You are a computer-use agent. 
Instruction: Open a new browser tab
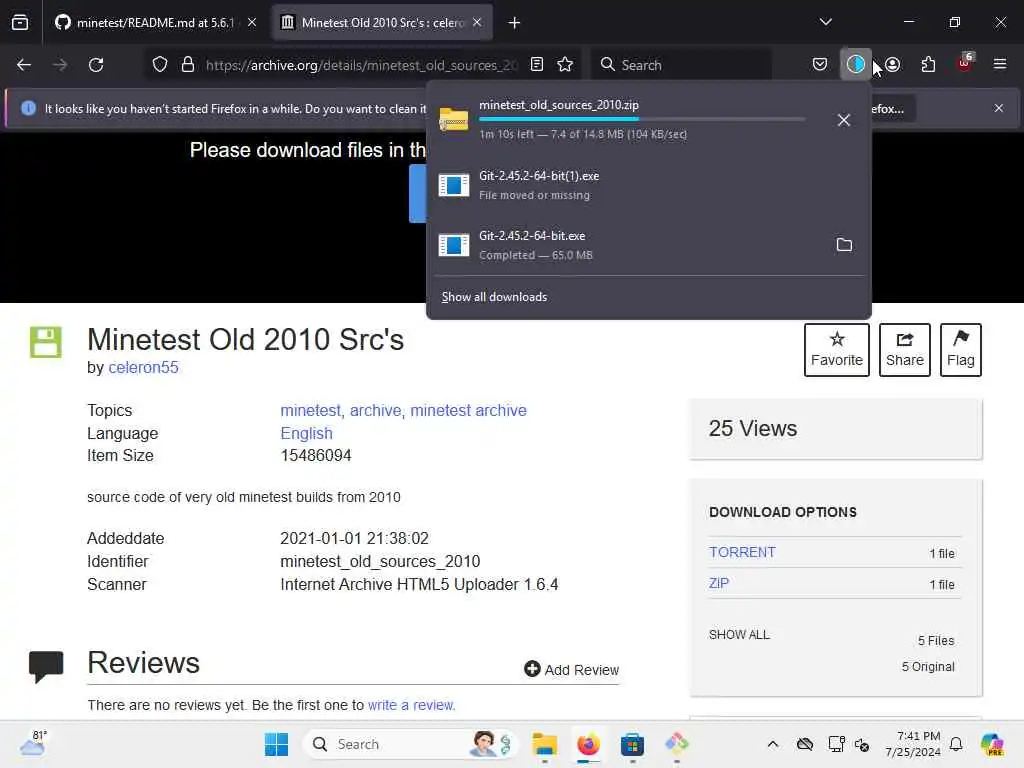(x=515, y=23)
